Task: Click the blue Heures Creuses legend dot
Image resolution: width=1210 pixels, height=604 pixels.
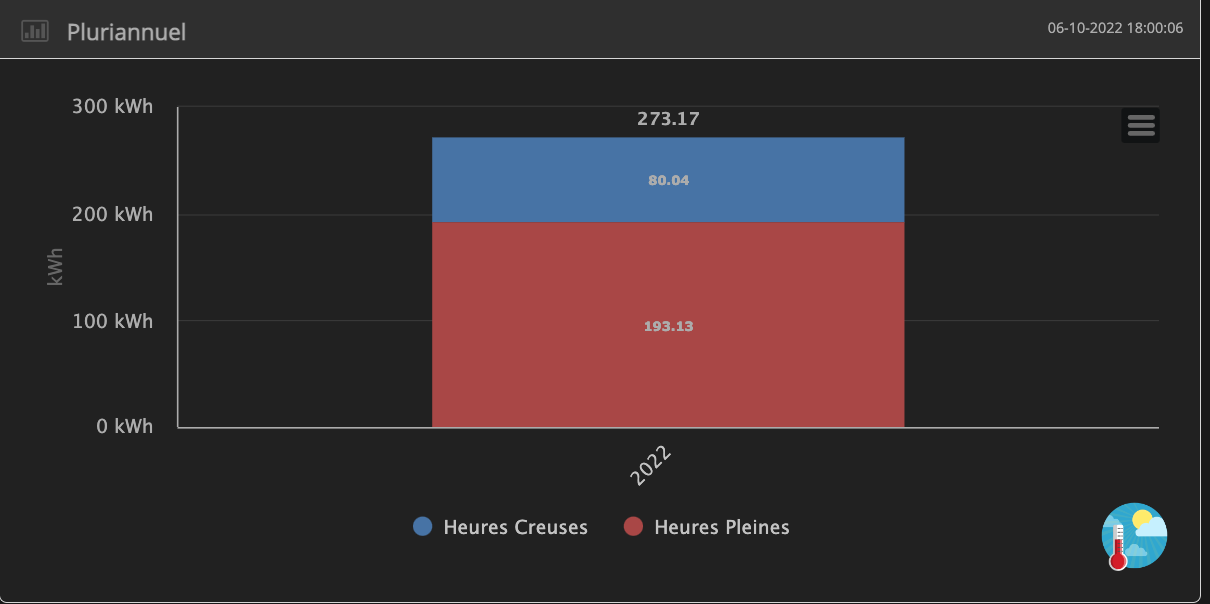Action: (423, 527)
